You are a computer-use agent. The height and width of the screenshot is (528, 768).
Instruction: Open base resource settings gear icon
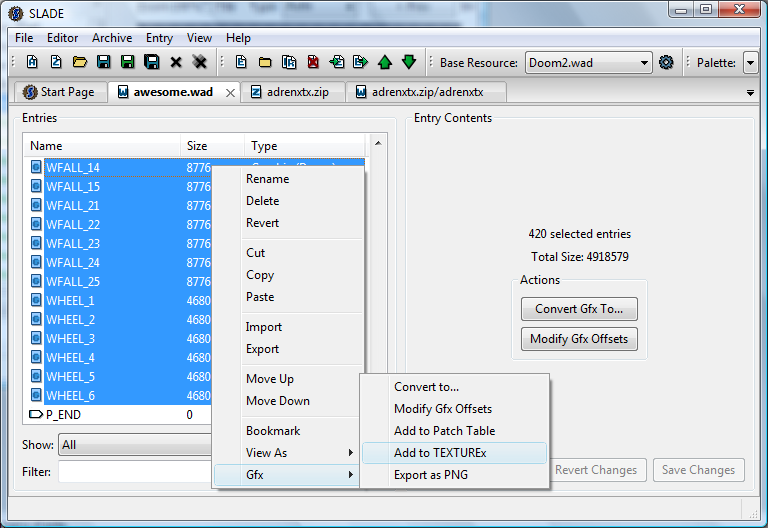click(x=666, y=63)
